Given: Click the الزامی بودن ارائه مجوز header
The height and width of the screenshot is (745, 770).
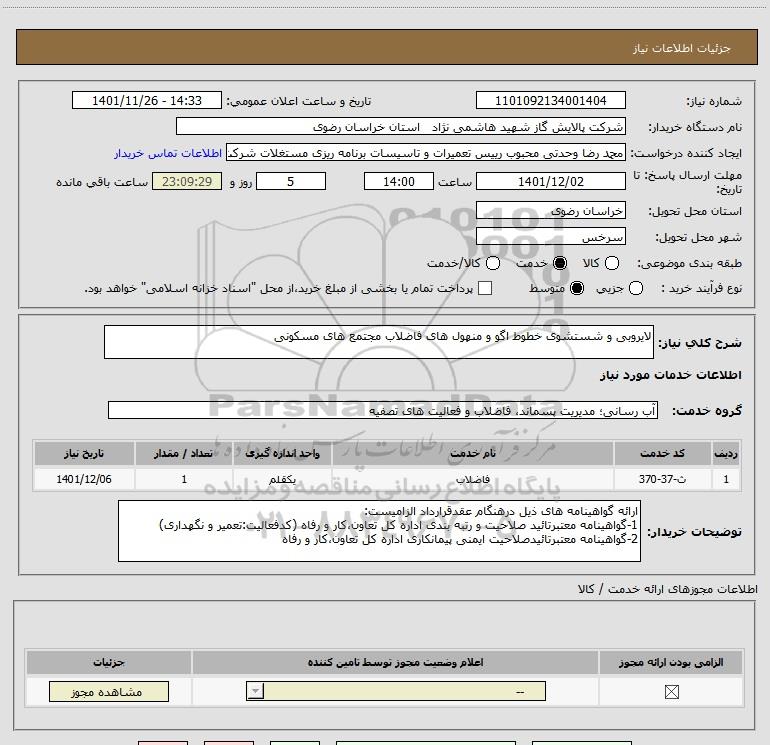Looking at the screenshot, I should pos(671,662).
